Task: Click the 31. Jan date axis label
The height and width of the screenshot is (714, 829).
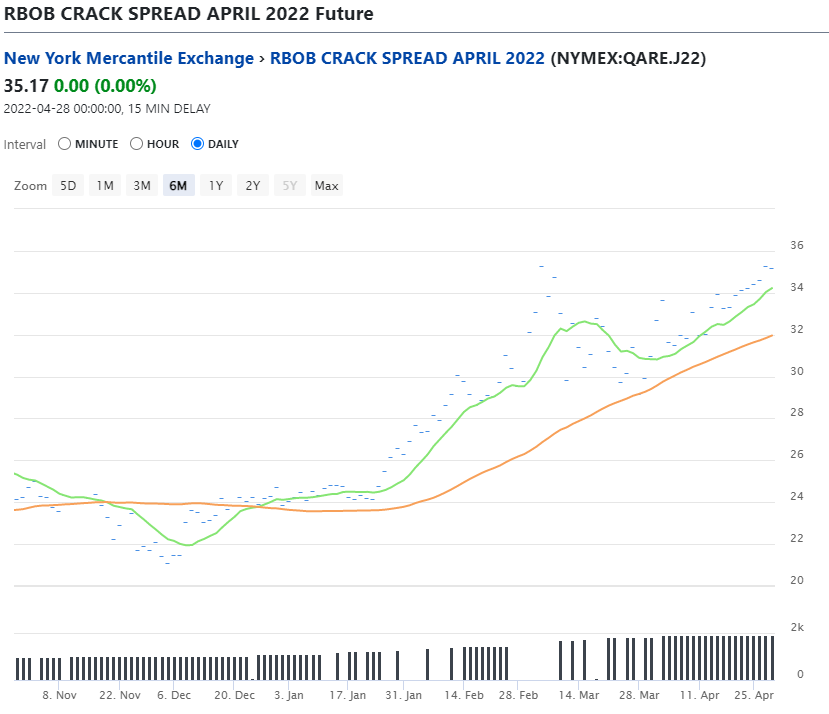Action: [x=403, y=695]
